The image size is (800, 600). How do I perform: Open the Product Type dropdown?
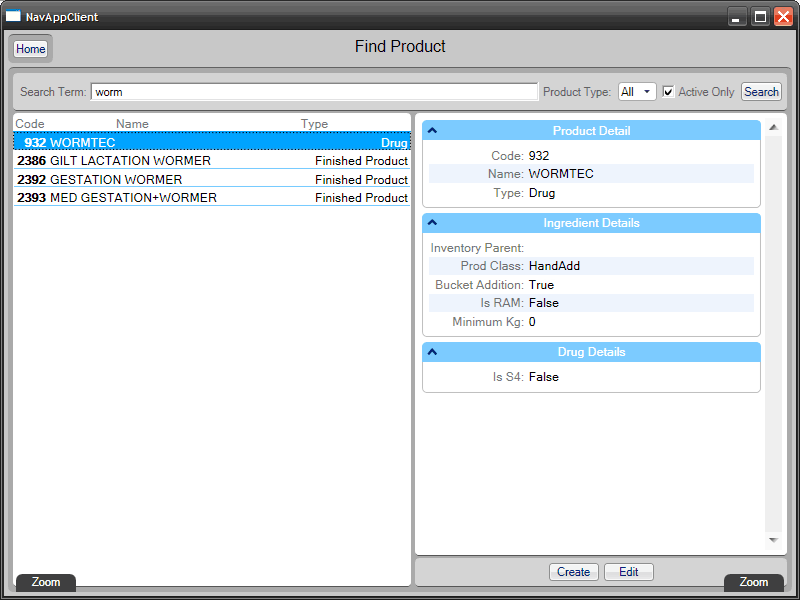[x=637, y=92]
